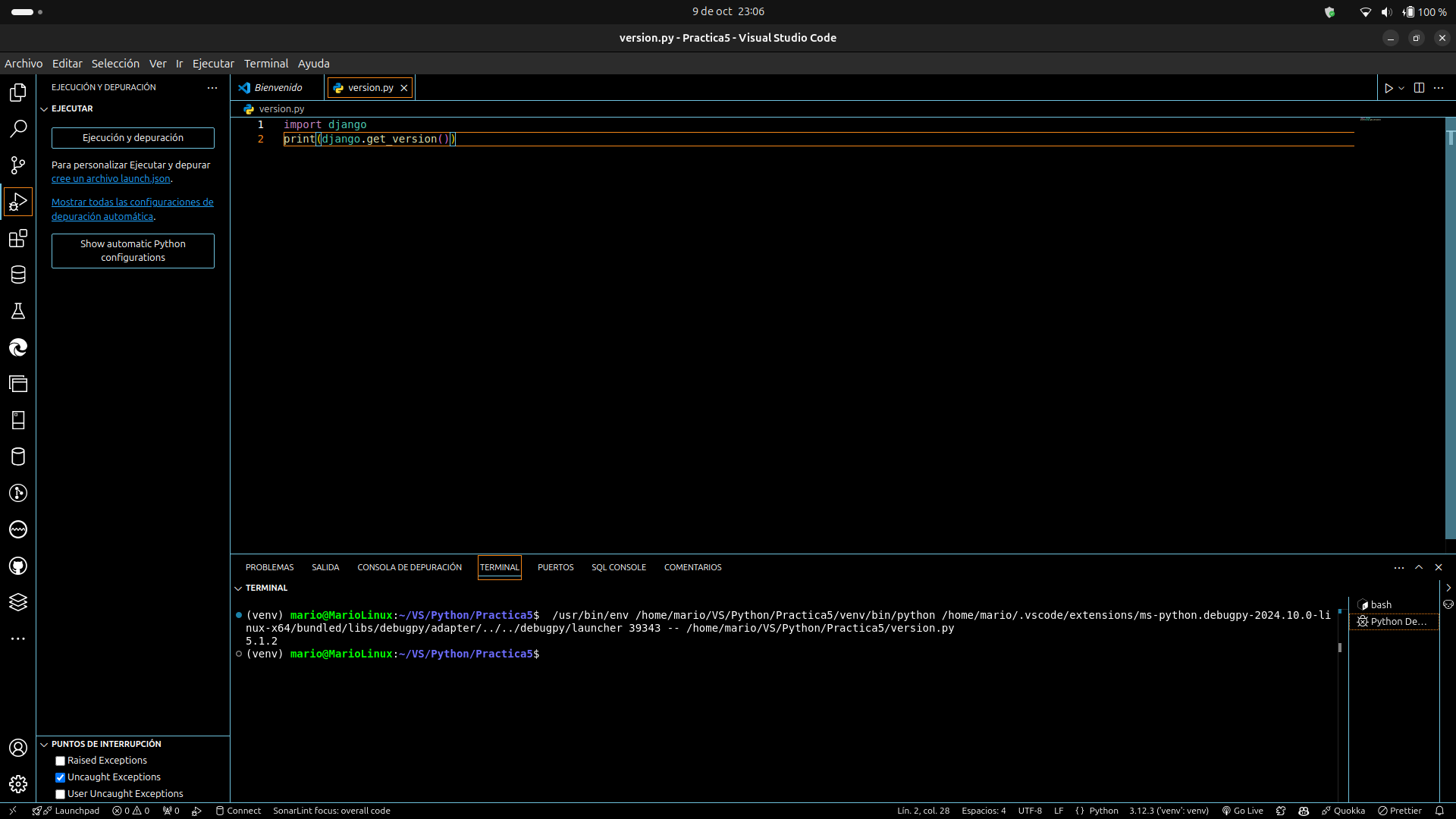Change UTF-8 file encoding
The height and width of the screenshot is (819, 1456).
1030,811
